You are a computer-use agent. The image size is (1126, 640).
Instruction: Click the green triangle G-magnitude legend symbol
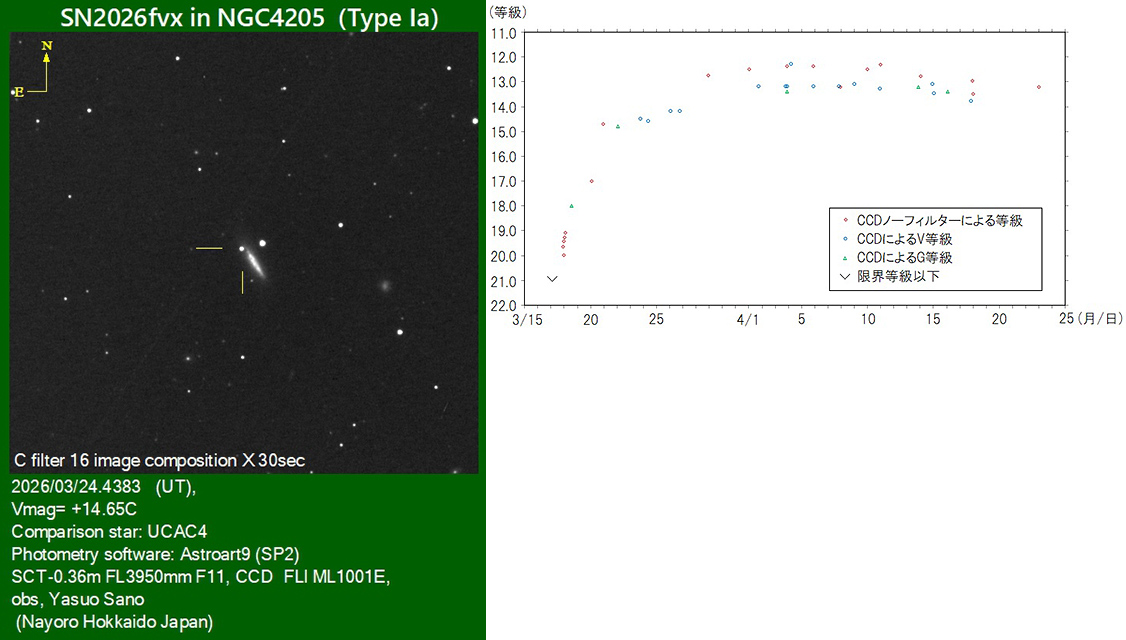(845, 258)
